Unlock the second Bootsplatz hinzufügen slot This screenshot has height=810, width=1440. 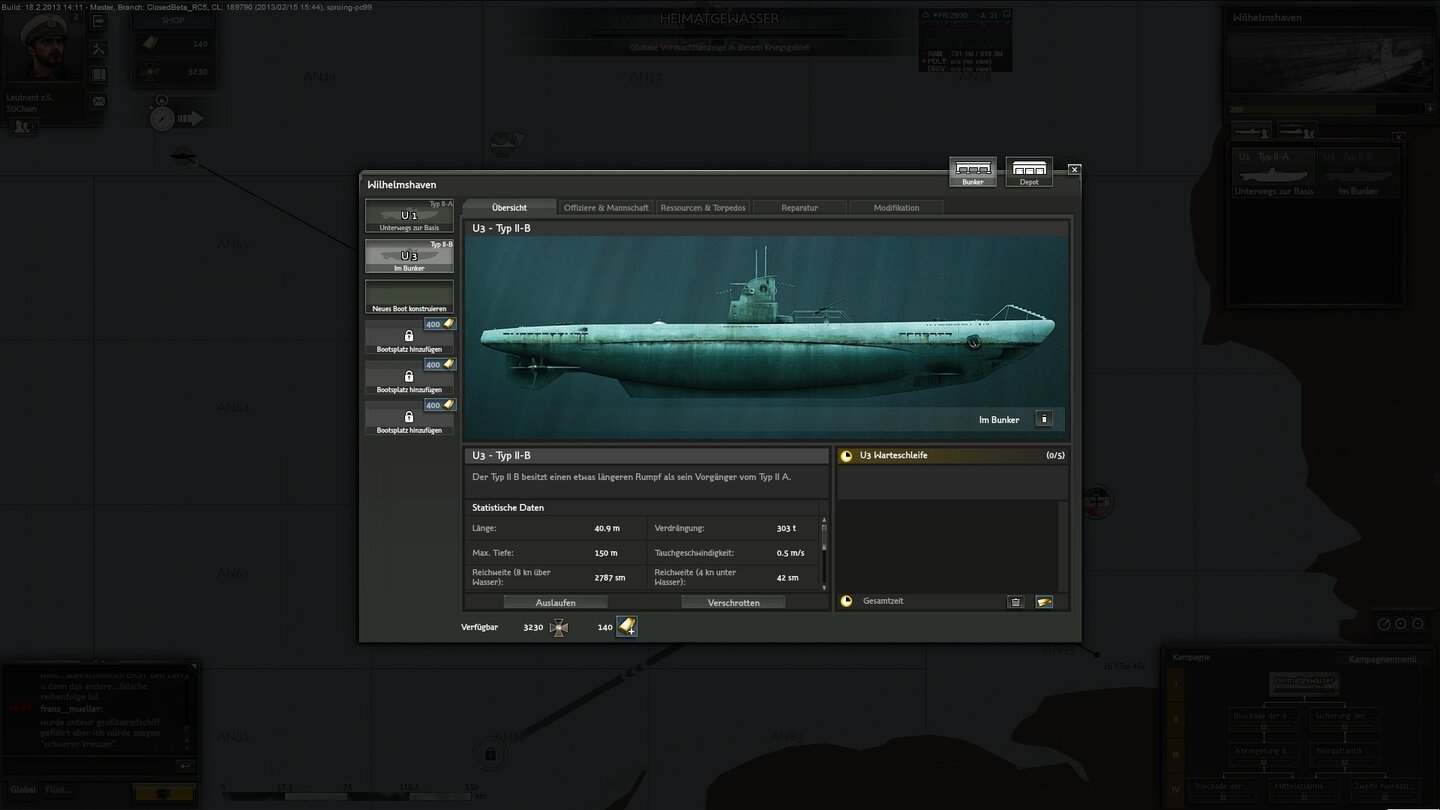[x=409, y=377]
